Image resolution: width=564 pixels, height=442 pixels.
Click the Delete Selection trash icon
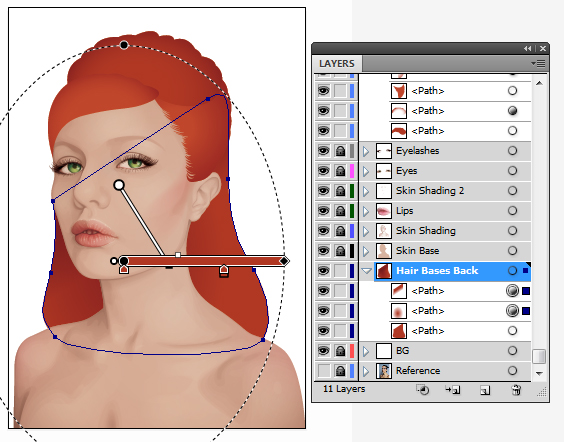point(516,390)
